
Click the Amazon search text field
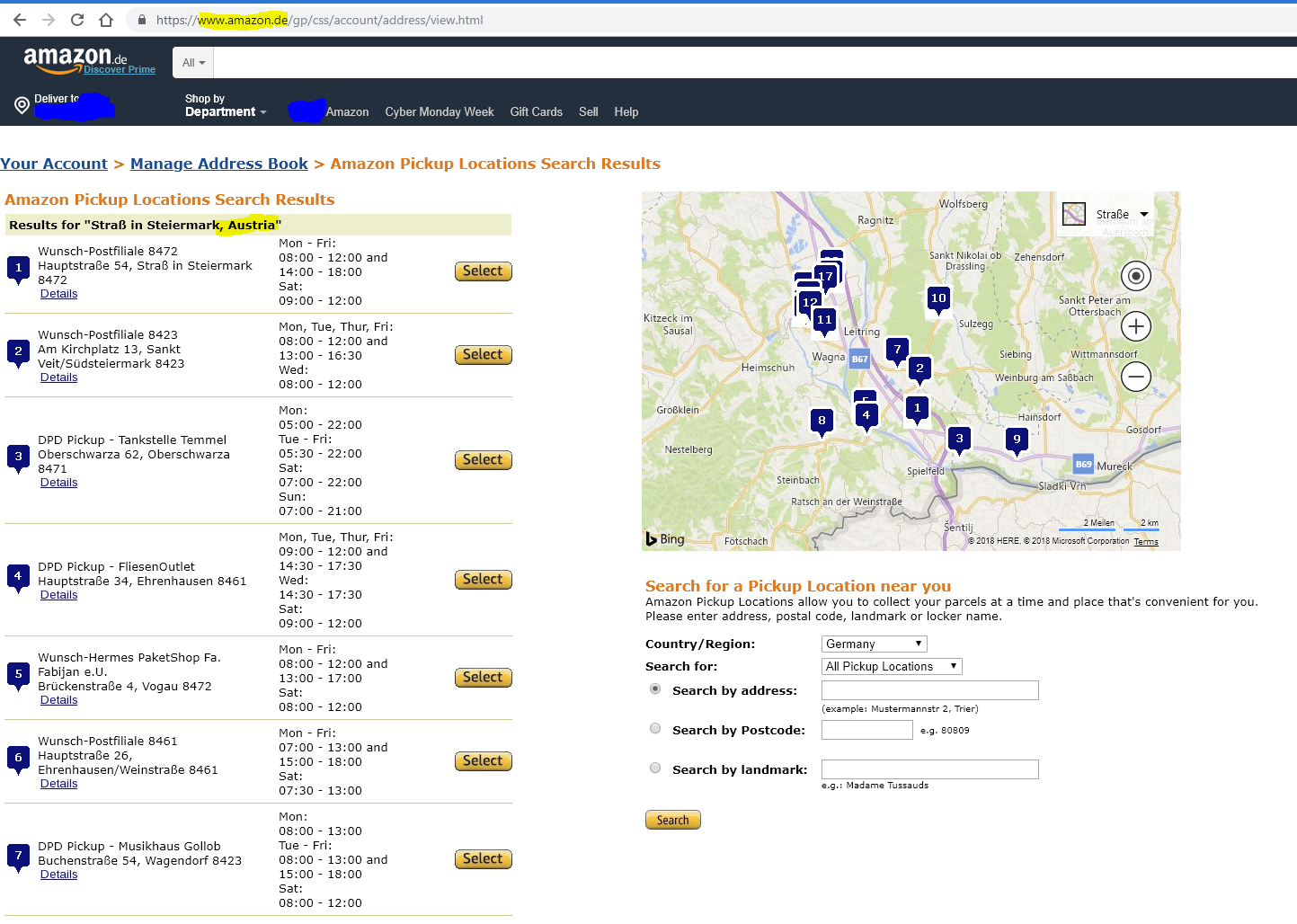point(755,63)
